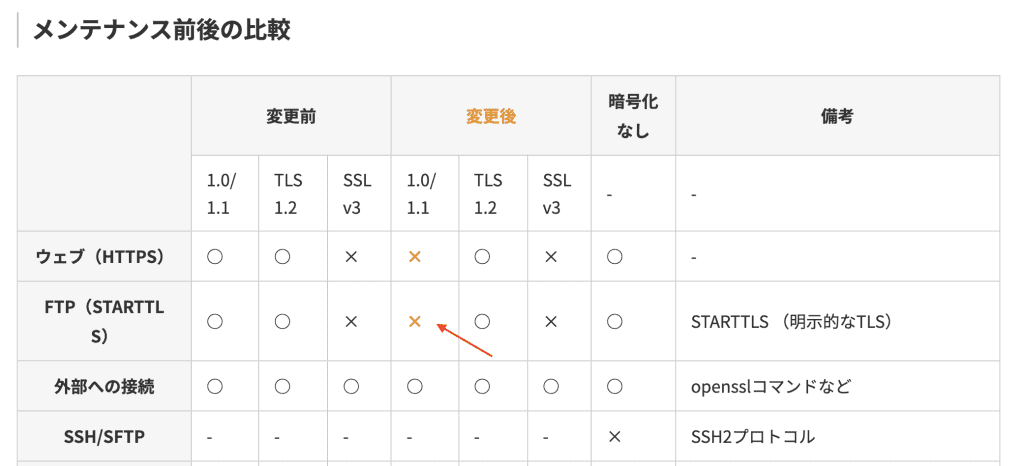This screenshot has height=466, width=1024.
Task: Click the 変更前 column header
Action: coord(291,116)
